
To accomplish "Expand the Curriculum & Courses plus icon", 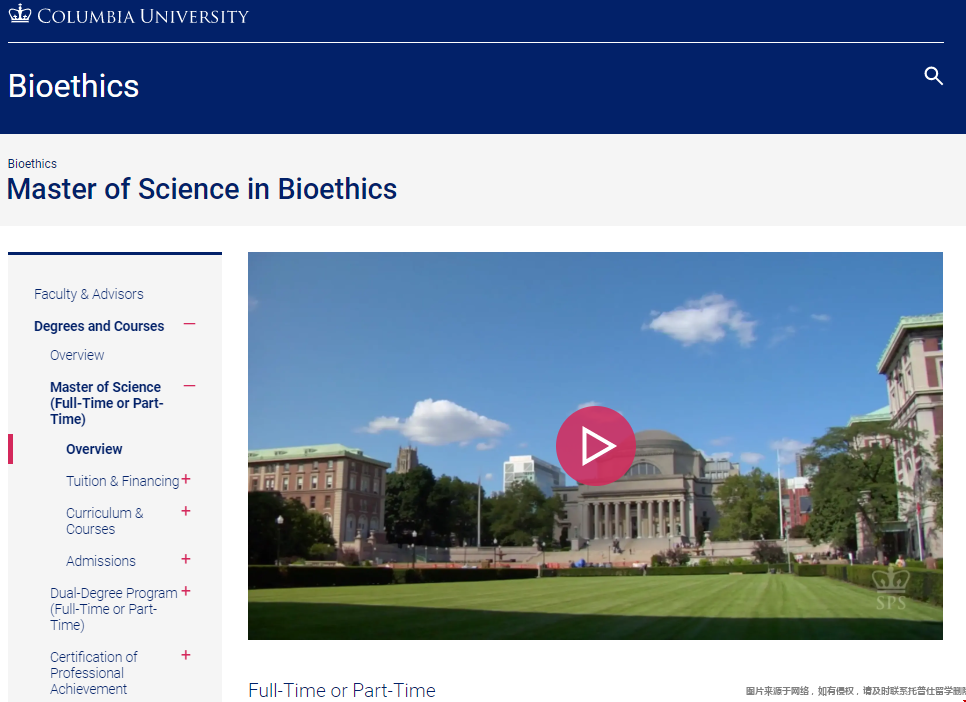I will tap(186, 511).
